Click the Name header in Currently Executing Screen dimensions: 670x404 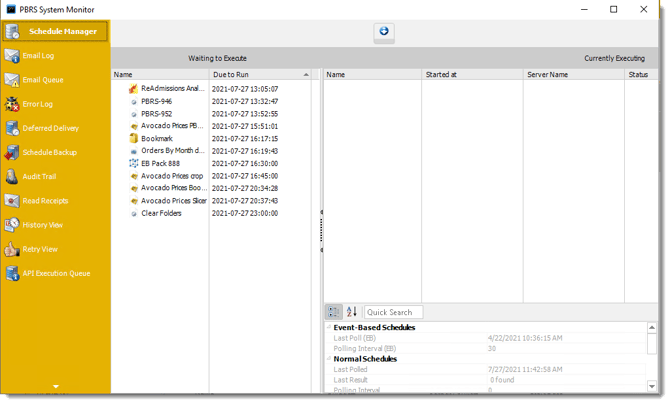373,74
